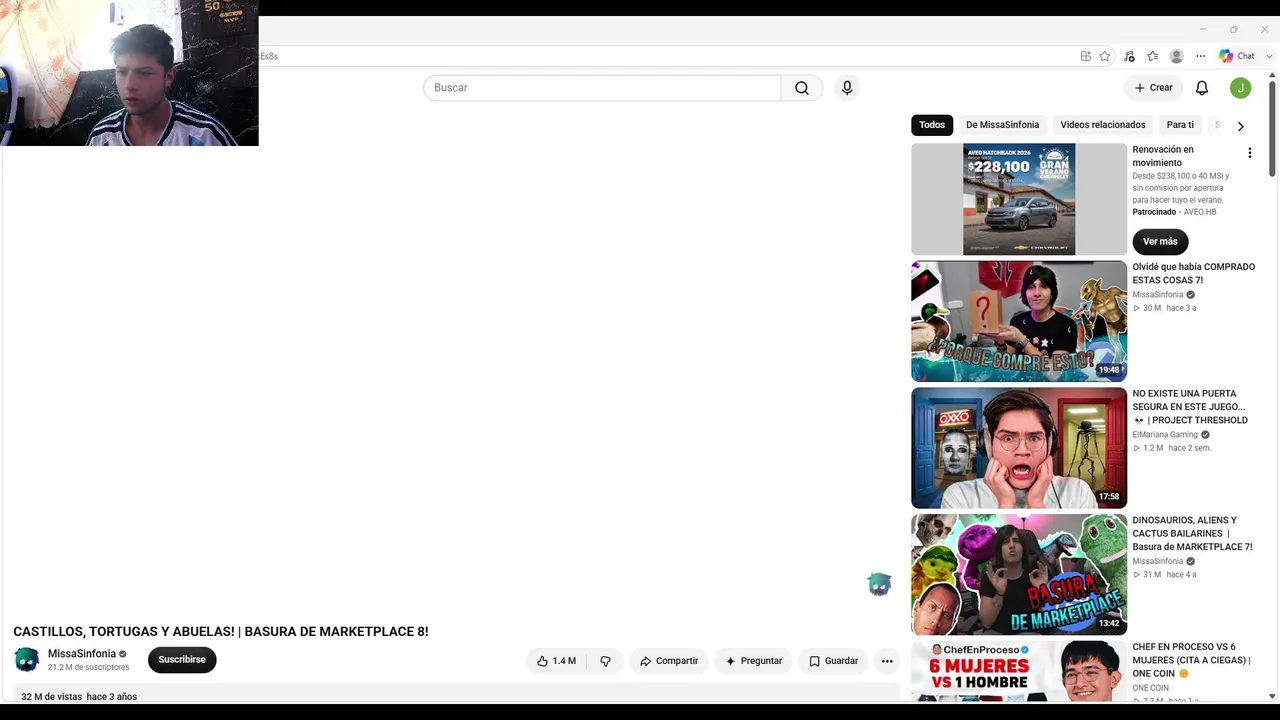
Task: Open 'NO EXISTE UNA PUERTA SEGURA' video title
Action: pyautogui.click(x=1190, y=407)
